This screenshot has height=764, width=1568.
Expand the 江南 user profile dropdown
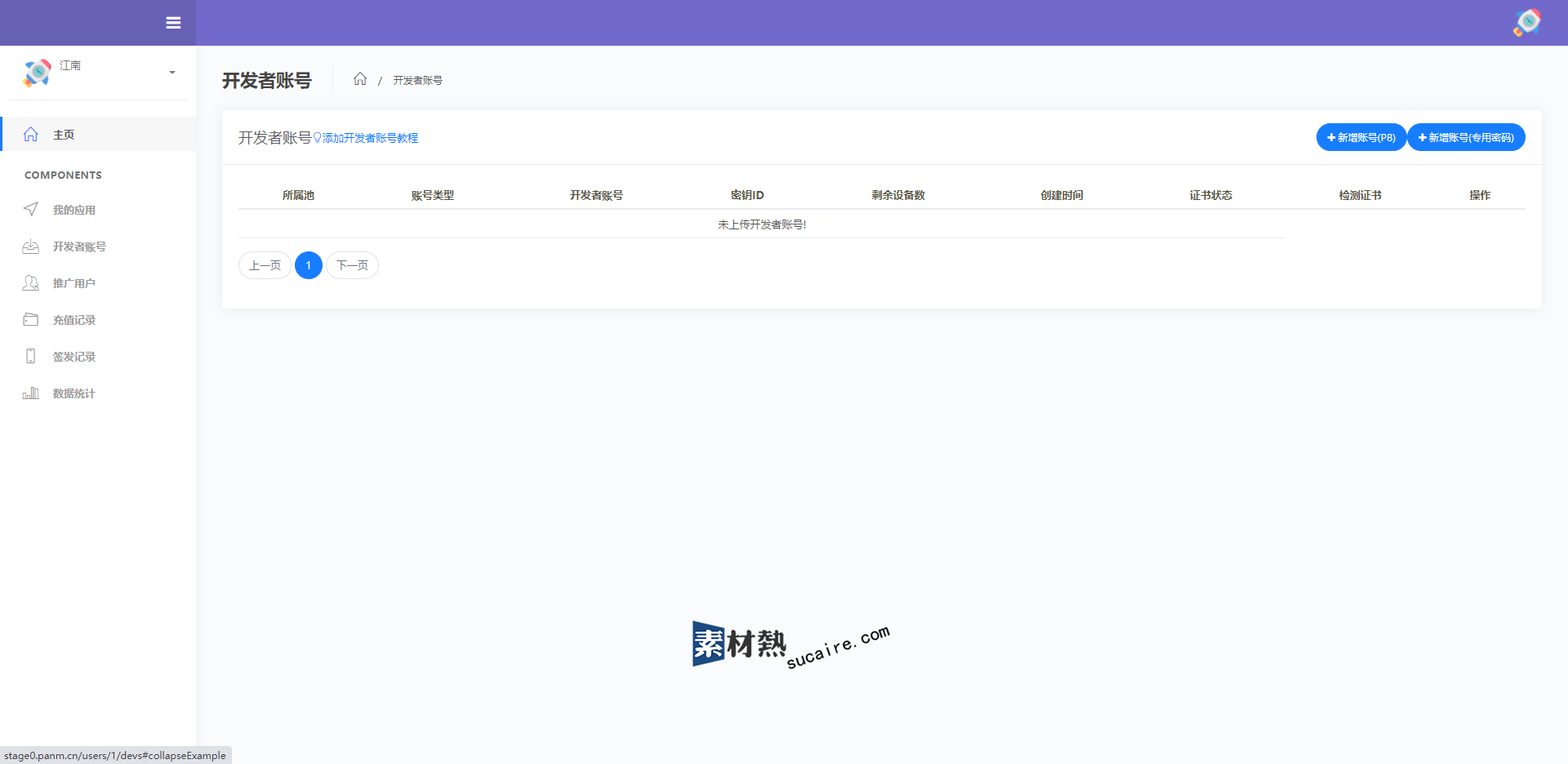[171, 73]
